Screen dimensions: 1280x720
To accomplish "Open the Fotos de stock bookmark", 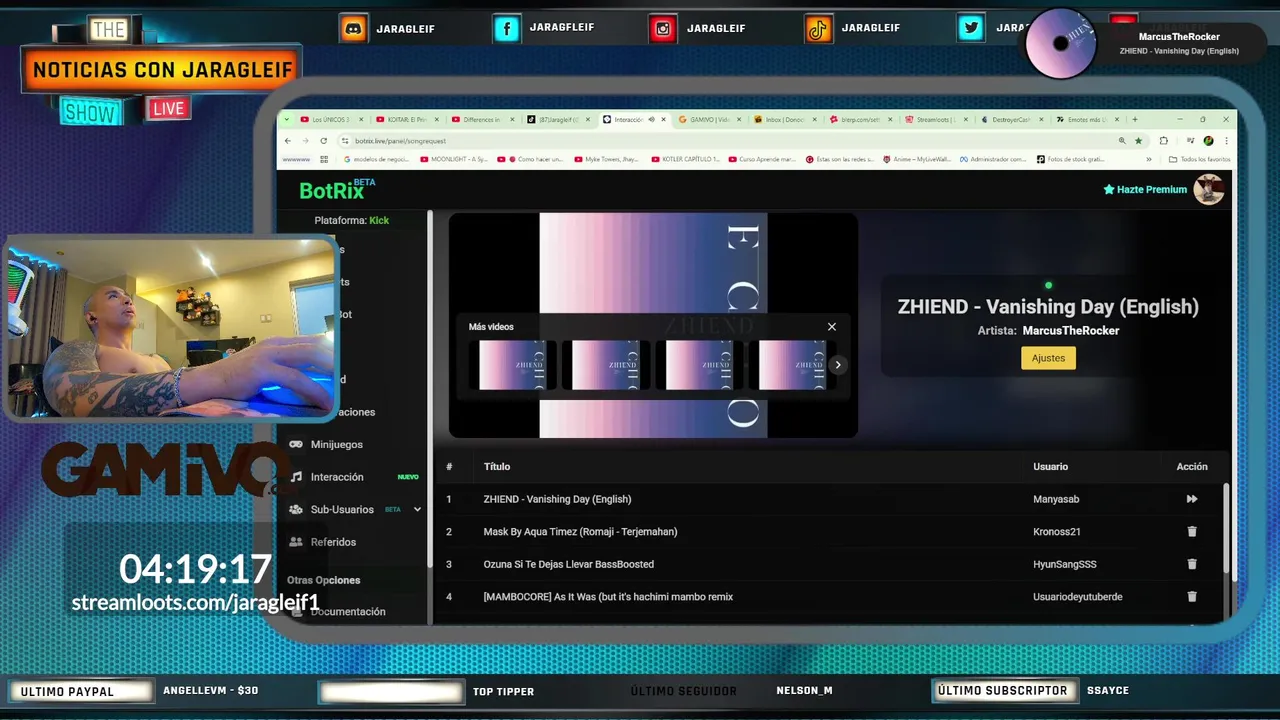I will point(1070,159).
